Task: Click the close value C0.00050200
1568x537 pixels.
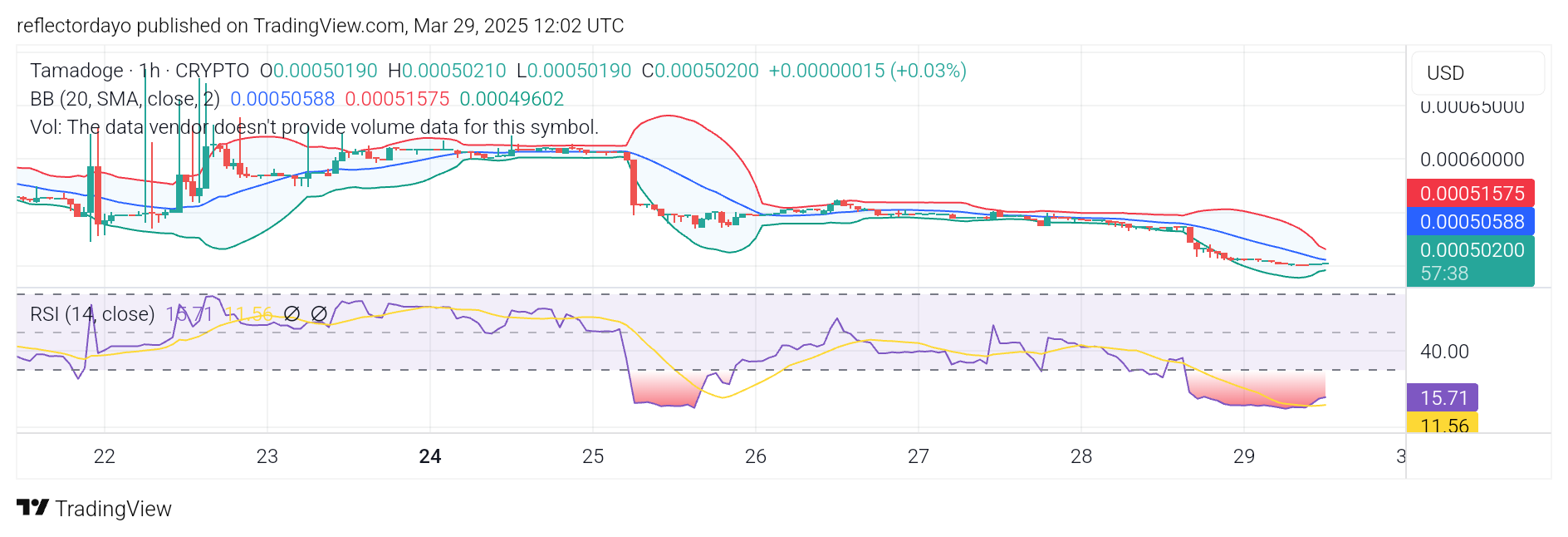Action: pyautogui.click(x=700, y=71)
